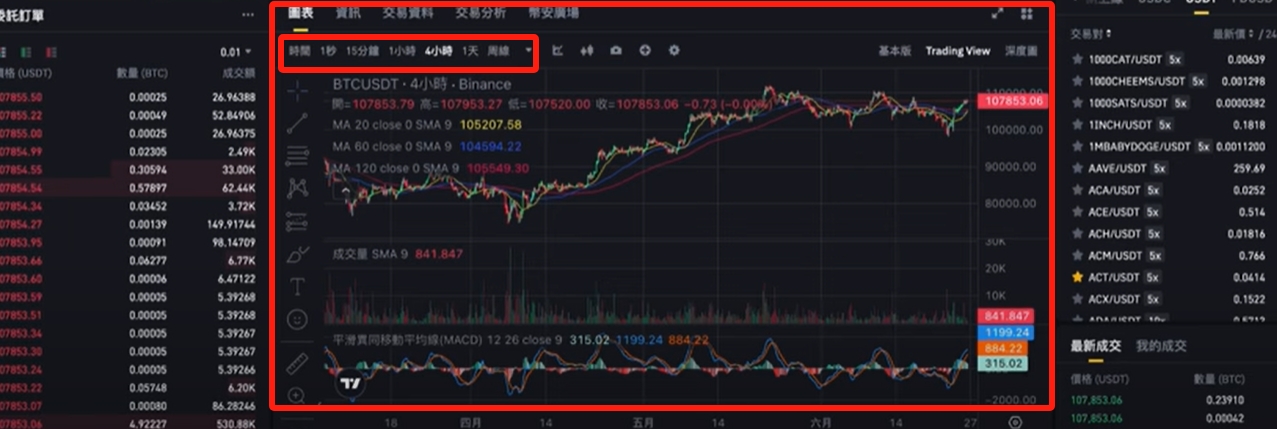Switch to 我的成交 my trades tab
The image size is (1277, 429).
pos(1161,346)
